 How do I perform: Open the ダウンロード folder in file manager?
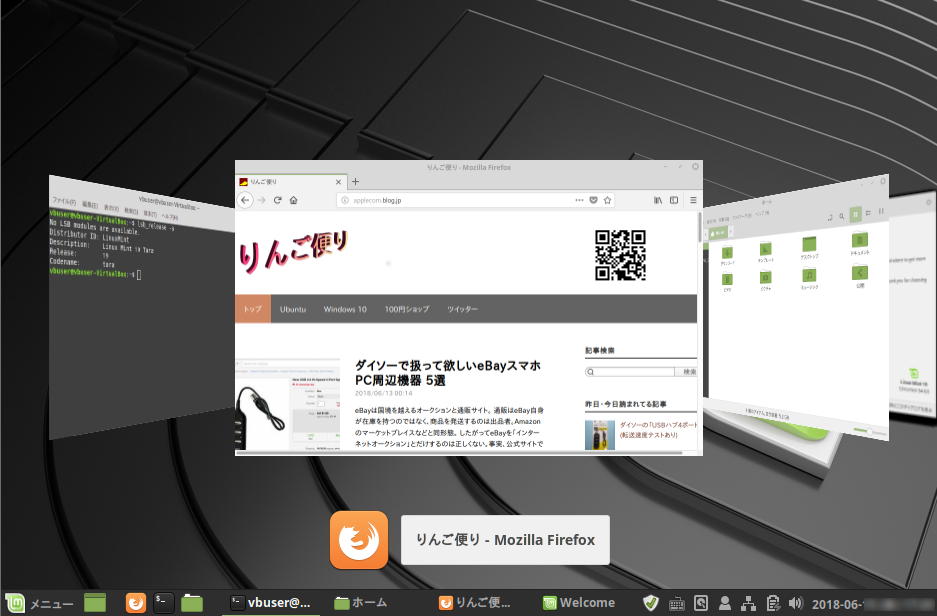(x=727, y=256)
